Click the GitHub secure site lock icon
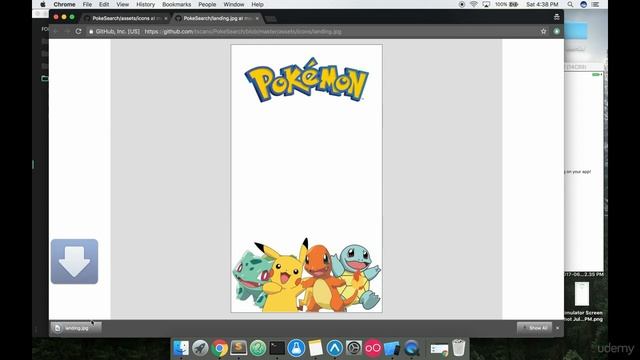This screenshot has width=640, height=360. tap(91, 31)
